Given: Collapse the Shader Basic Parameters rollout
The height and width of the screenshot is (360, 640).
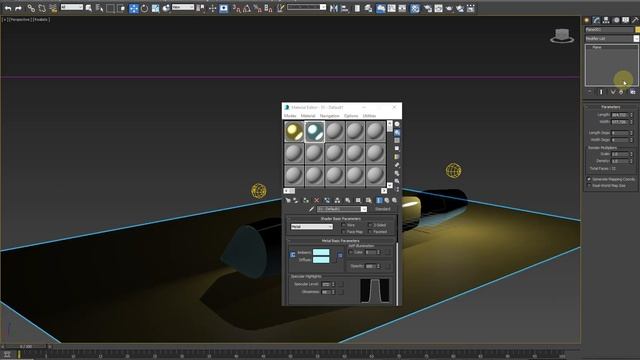Looking at the screenshot, I should pos(340,219).
